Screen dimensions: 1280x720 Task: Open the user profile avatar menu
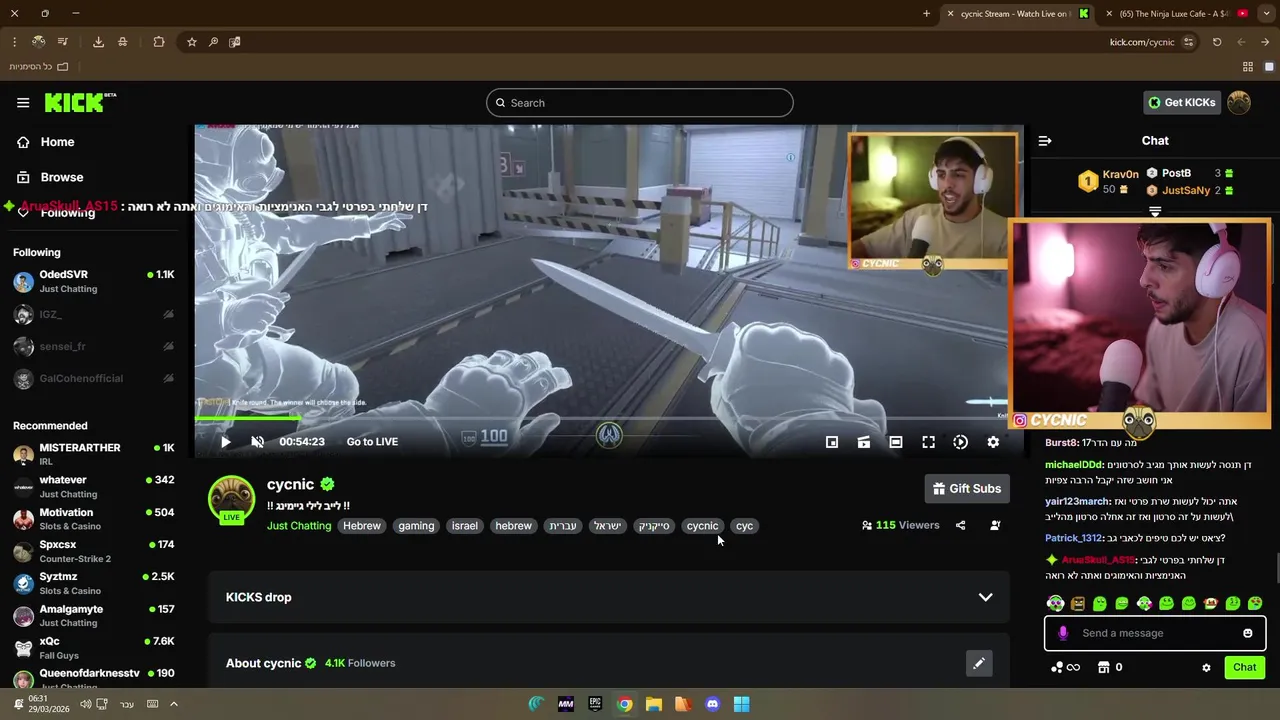(1239, 102)
